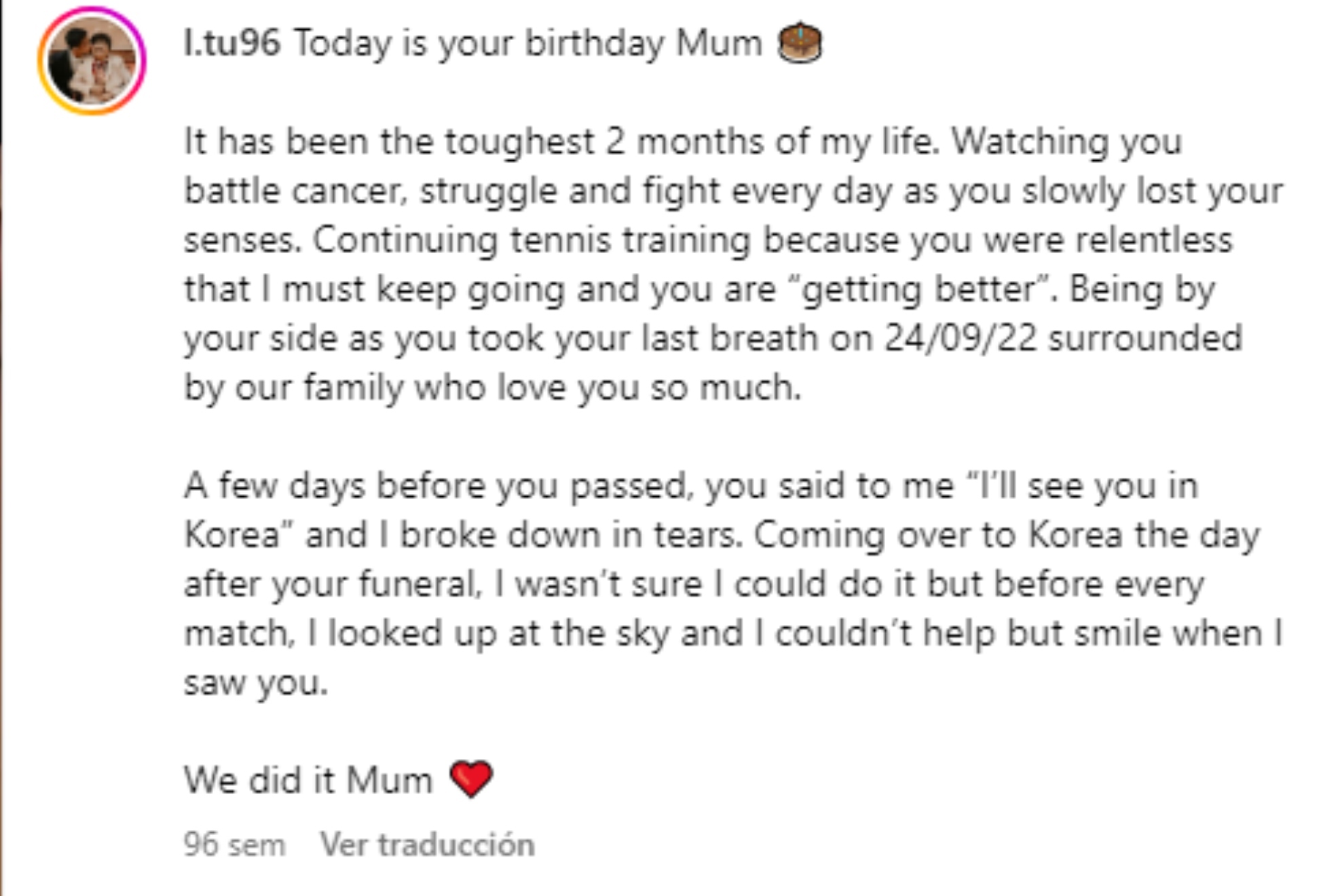
Task: Click the 'Today is your birthday Mum' text
Action: 527,43
